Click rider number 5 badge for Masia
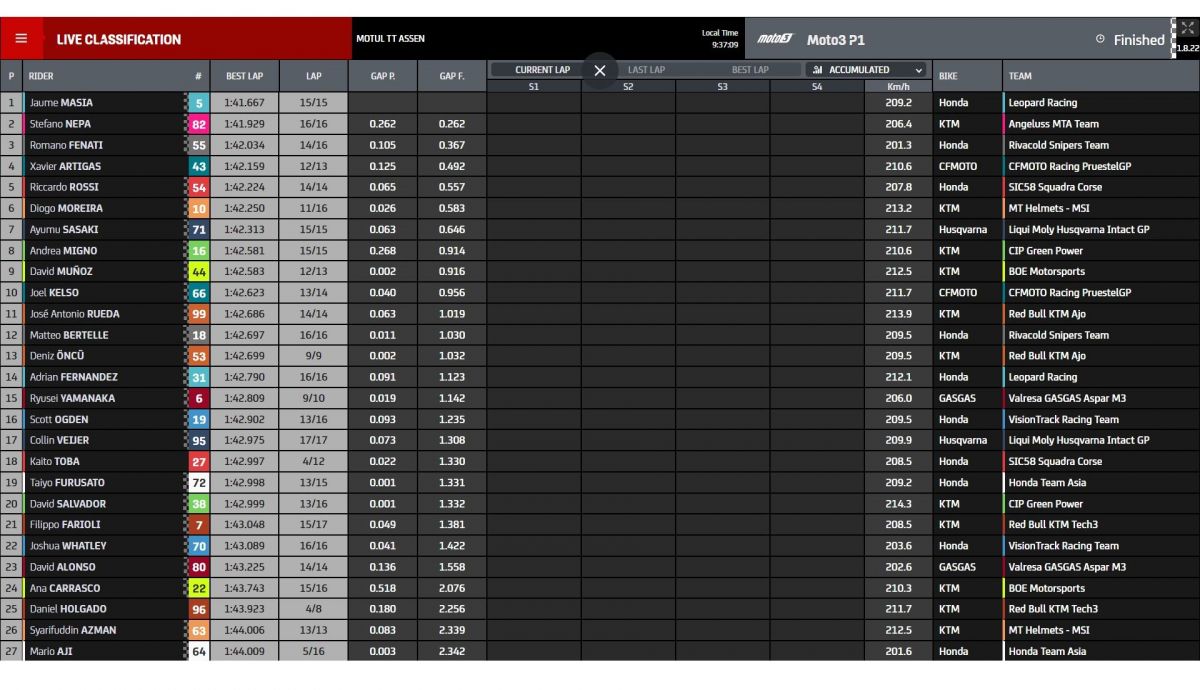Viewport: 1200px width, 690px height. click(x=199, y=103)
